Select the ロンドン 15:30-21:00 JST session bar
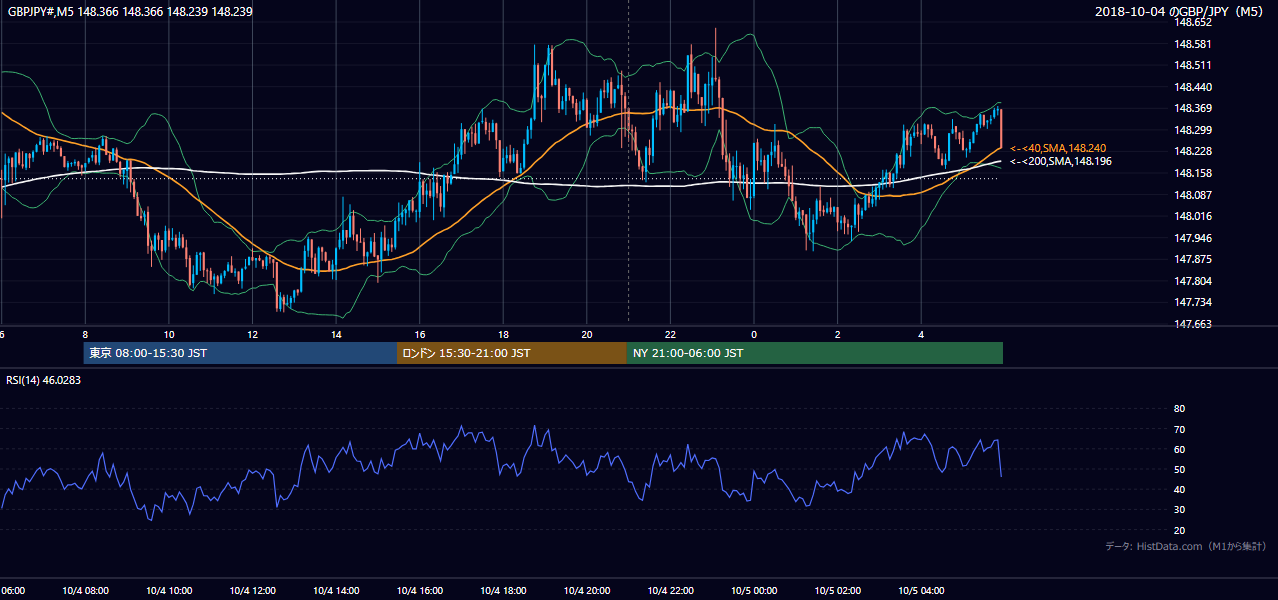 click(x=512, y=353)
